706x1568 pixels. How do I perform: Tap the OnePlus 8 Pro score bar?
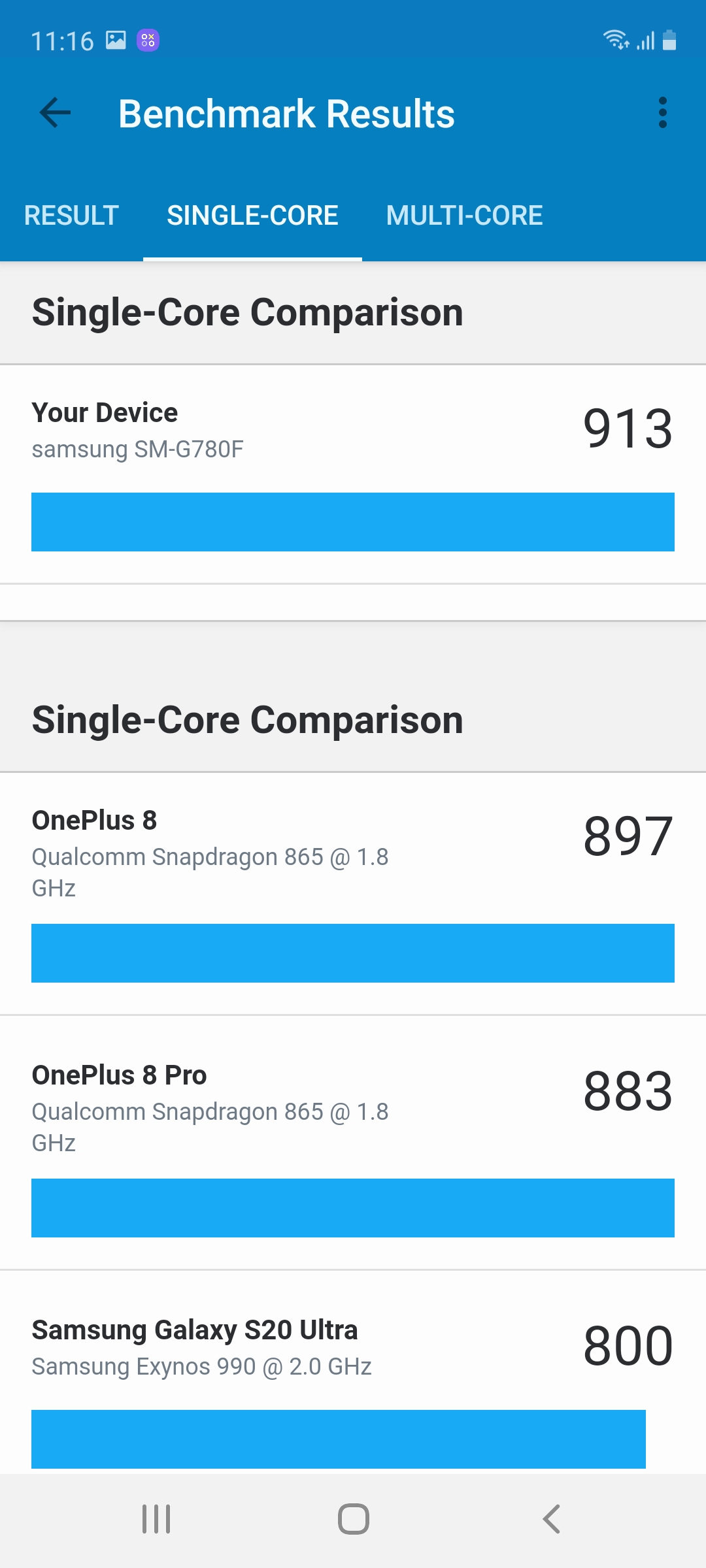353,1208
